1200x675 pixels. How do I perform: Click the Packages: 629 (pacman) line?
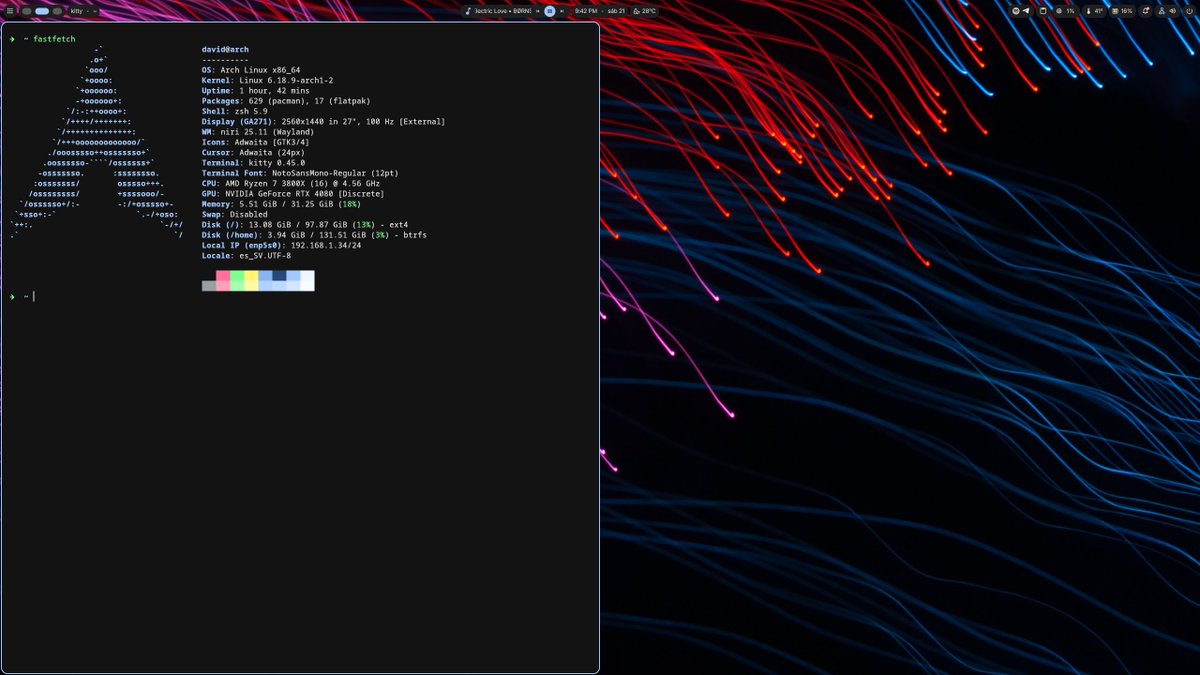point(284,101)
